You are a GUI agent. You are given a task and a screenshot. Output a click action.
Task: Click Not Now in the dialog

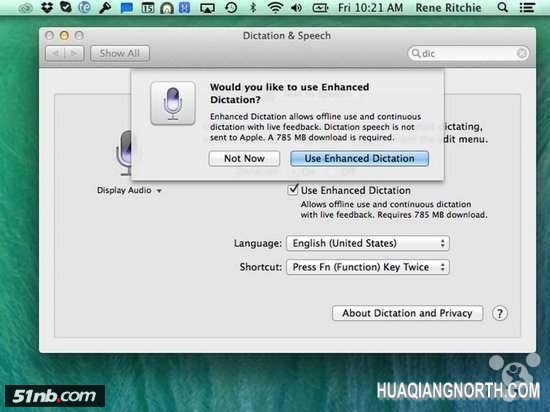coord(244,158)
